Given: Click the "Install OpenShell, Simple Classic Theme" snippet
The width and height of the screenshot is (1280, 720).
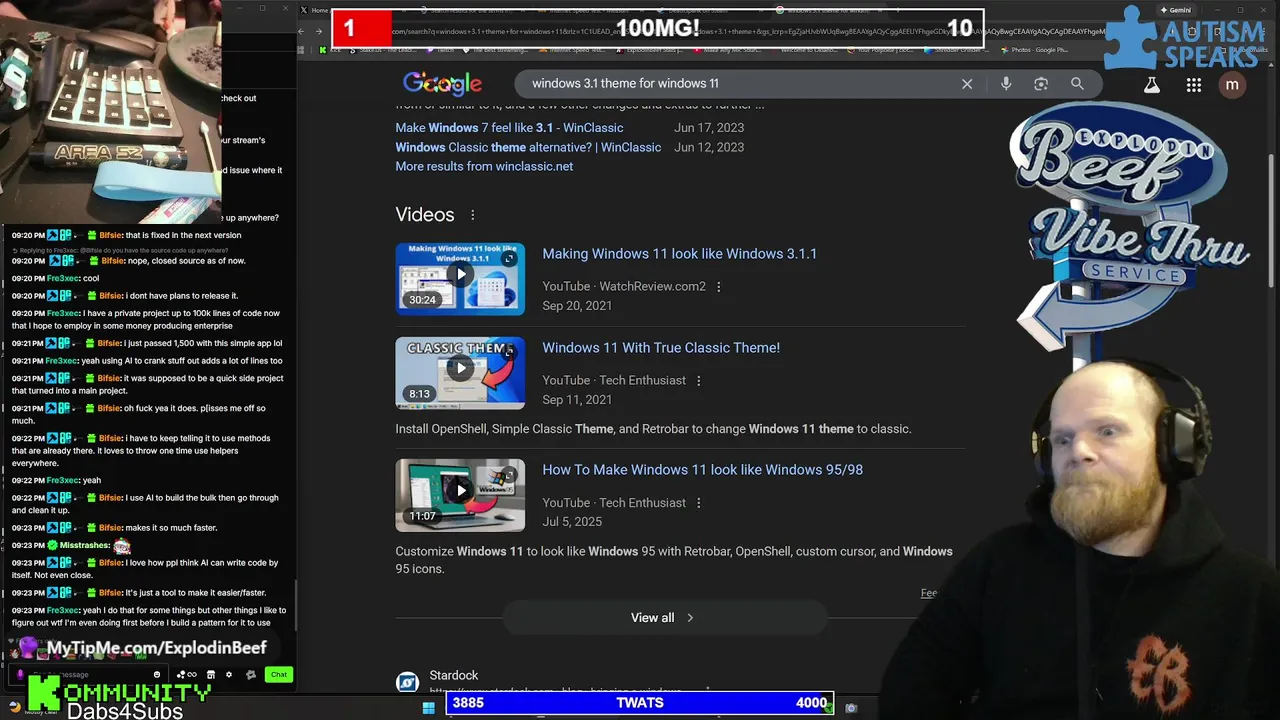Looking at the screenshot, I should 653,429.
